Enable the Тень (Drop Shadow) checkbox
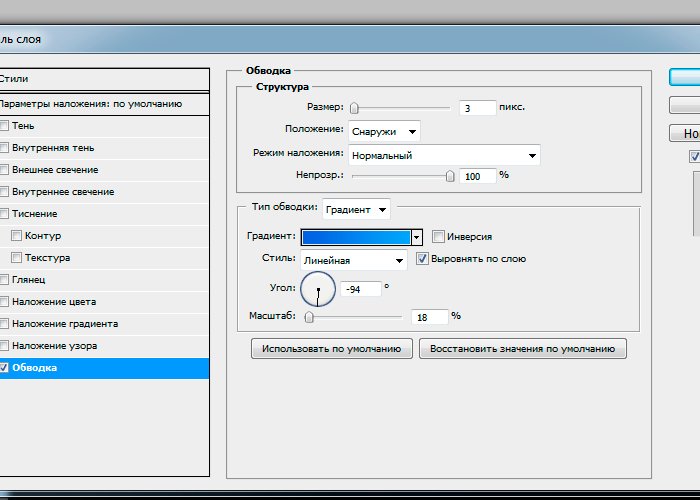The height and width of the screenshot is (500, 700). 5,126
